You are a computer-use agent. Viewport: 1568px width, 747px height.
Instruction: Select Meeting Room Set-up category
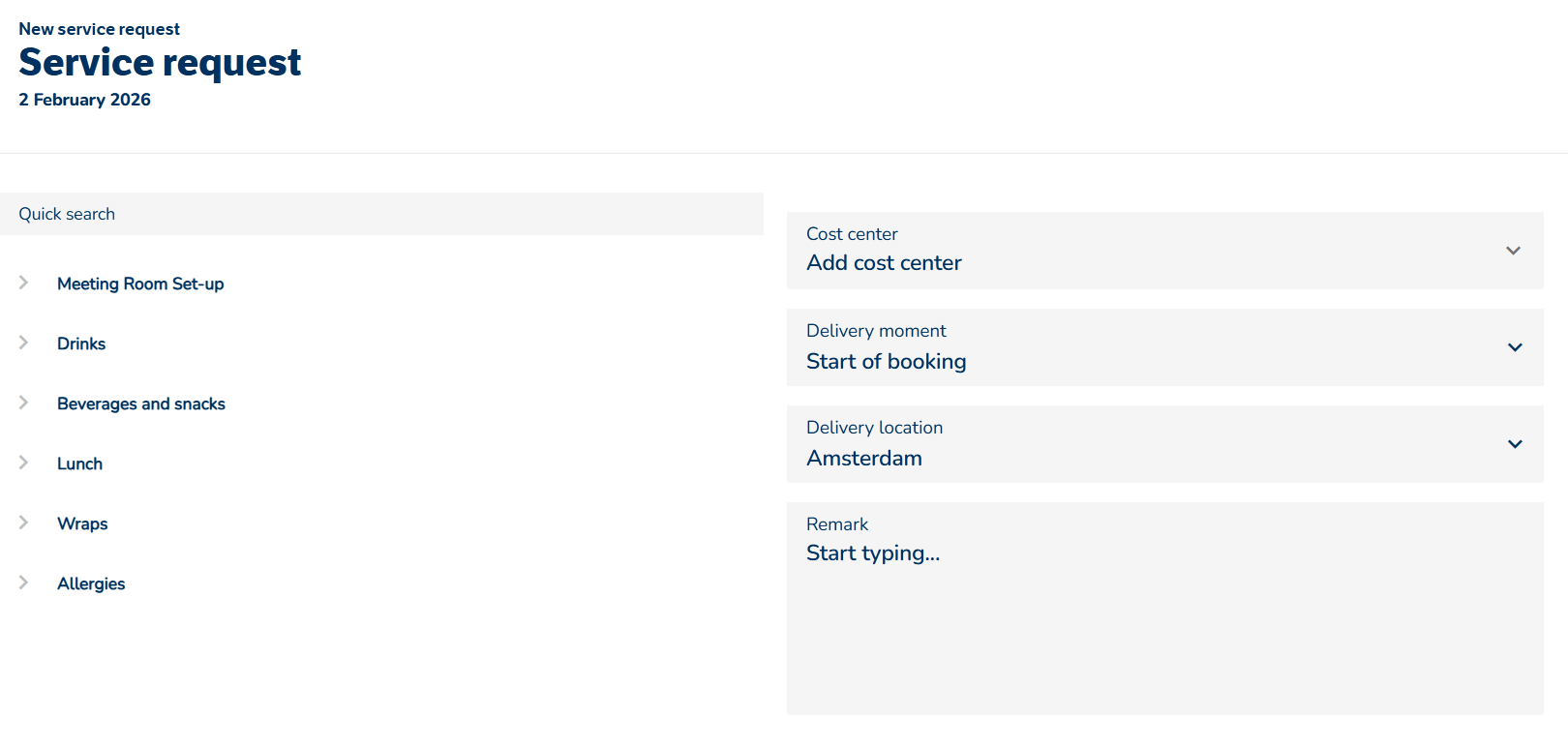click(x=140, y=284)
